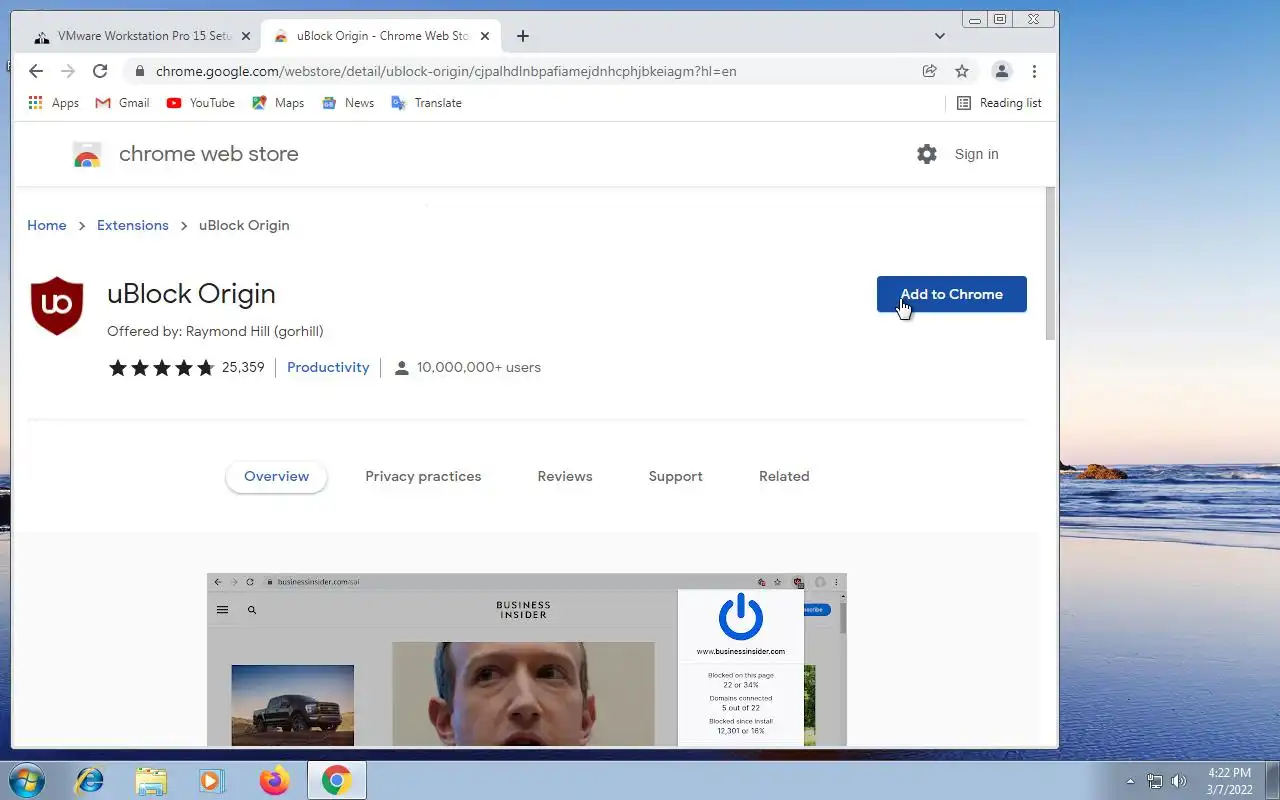
Task: Expand the tab search dropdown arrow
Action: pyautogui.click(x=939, y=36)
